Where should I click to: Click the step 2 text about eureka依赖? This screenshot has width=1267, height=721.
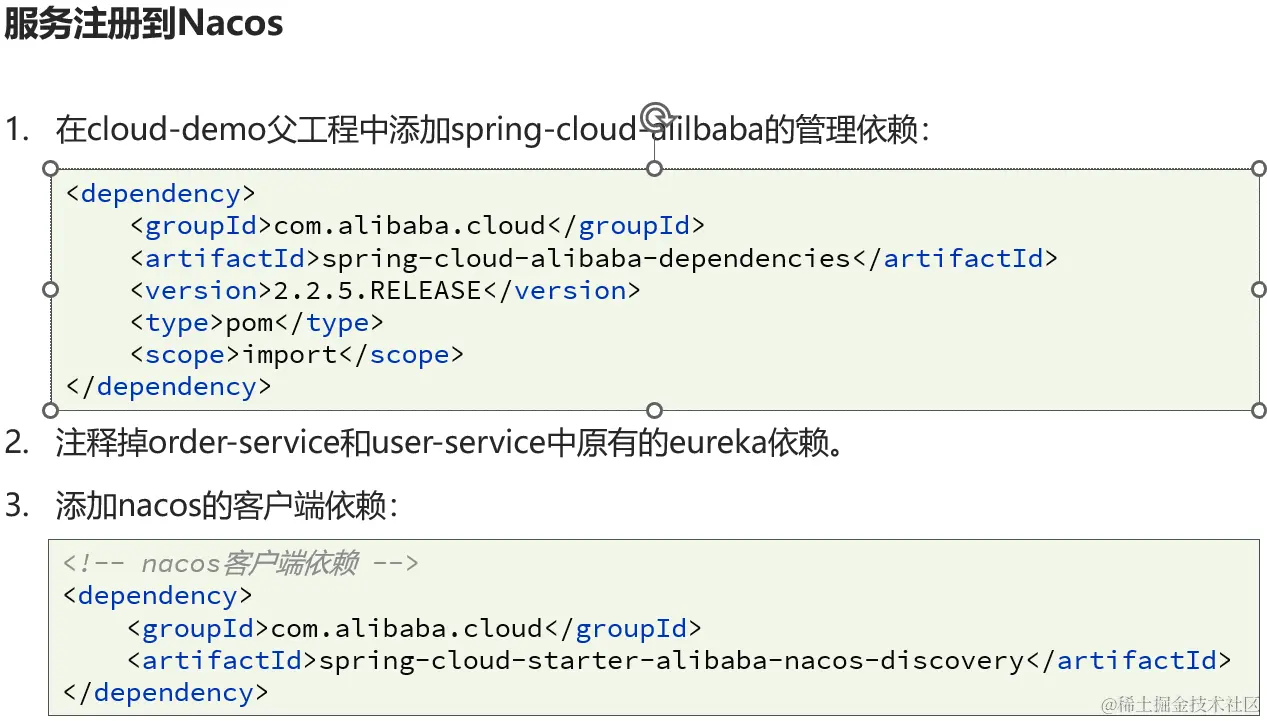(450, 443)
